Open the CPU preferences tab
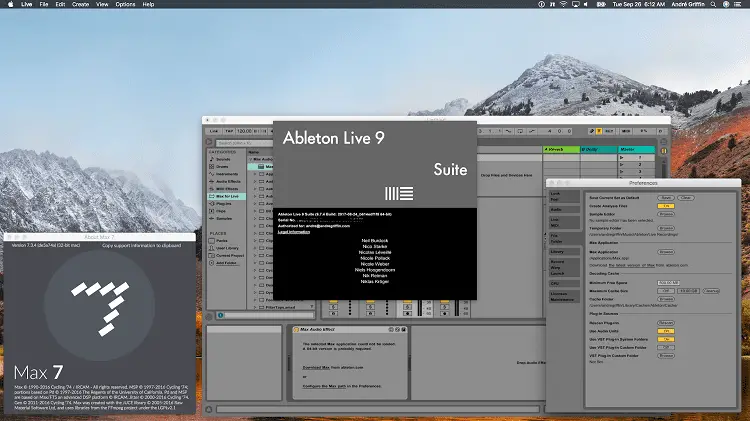The width and height of the screenshot is (750, 421). point(563,284)
